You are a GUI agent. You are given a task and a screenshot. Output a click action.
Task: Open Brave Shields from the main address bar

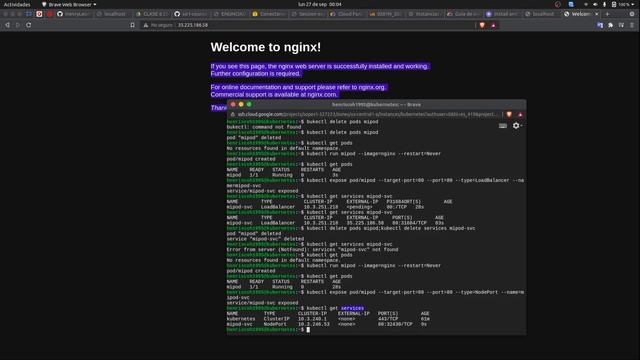[x=482, y=25]
